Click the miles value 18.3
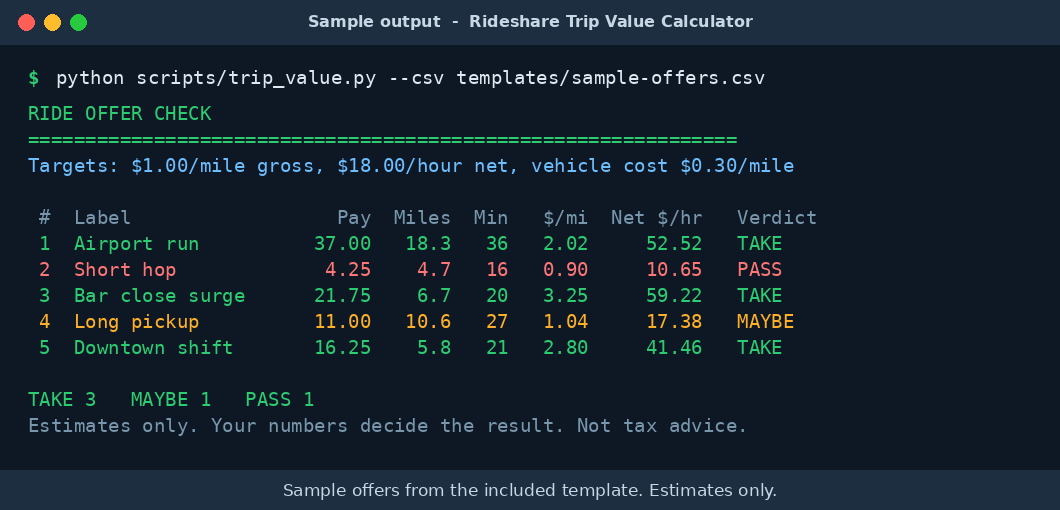 coord(429,244)
